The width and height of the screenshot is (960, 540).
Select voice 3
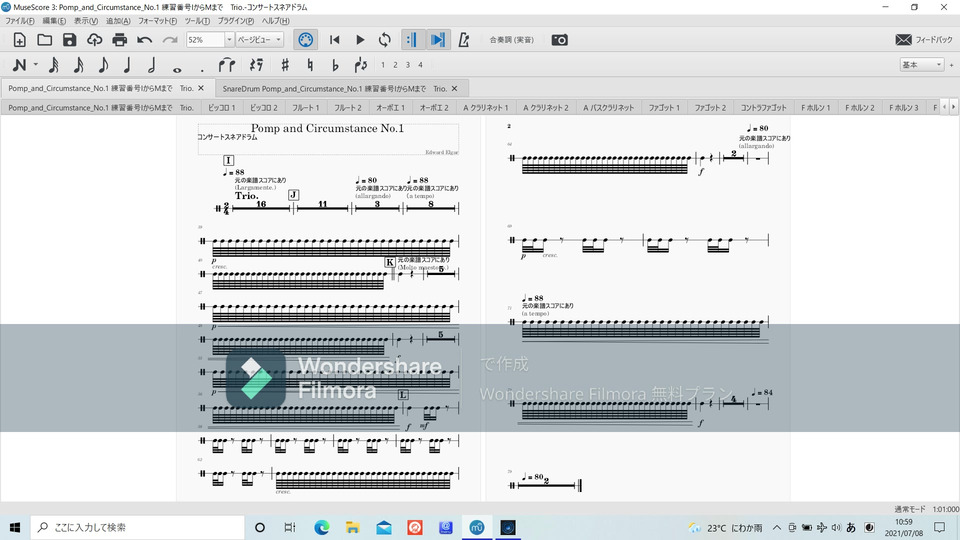point(408,65)
